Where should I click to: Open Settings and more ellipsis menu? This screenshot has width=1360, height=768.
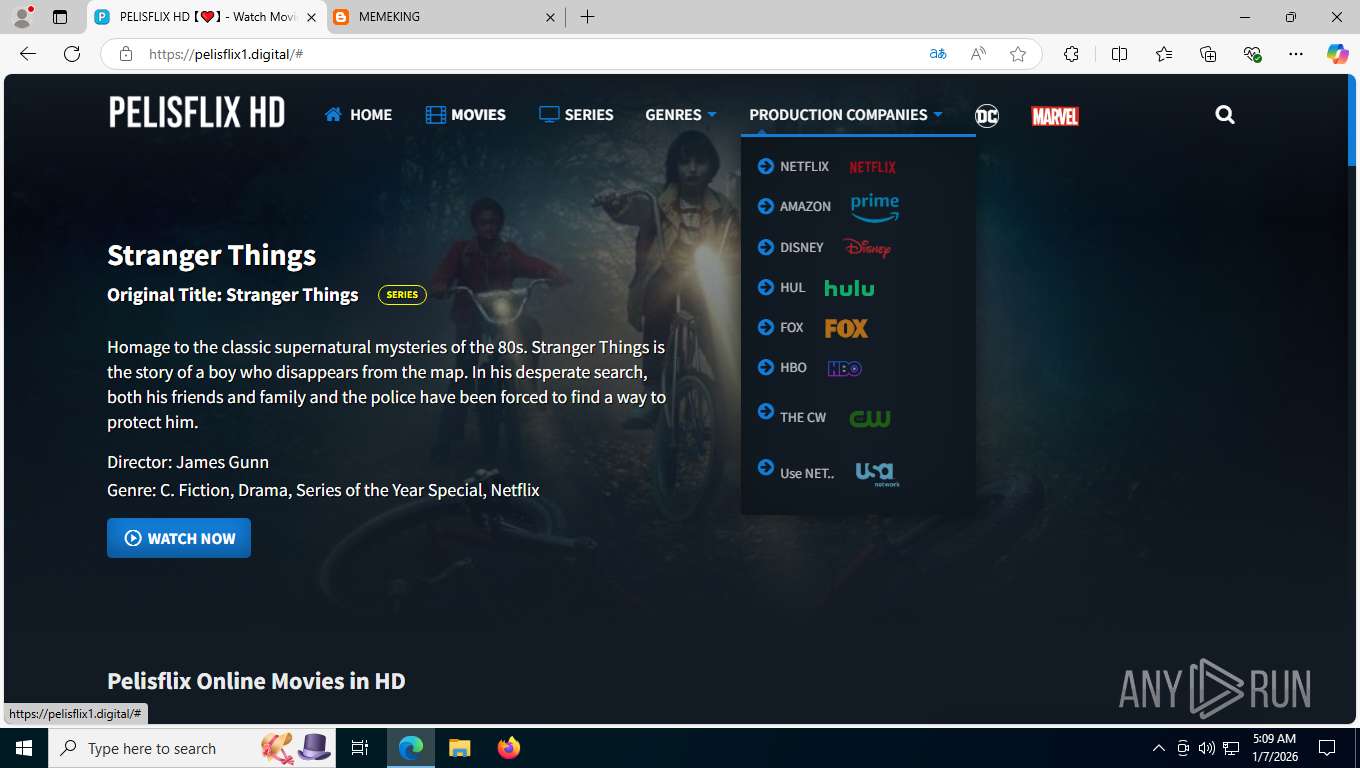1296,54
